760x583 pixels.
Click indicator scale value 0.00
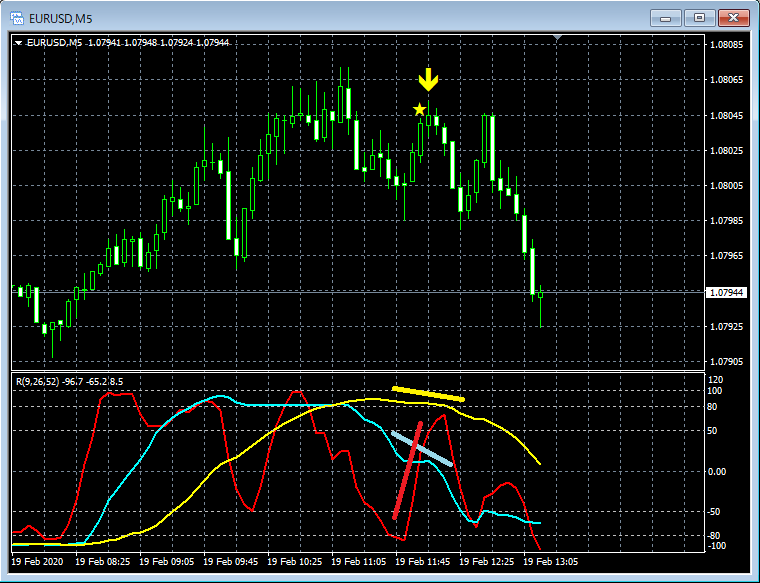coord(716,472)
